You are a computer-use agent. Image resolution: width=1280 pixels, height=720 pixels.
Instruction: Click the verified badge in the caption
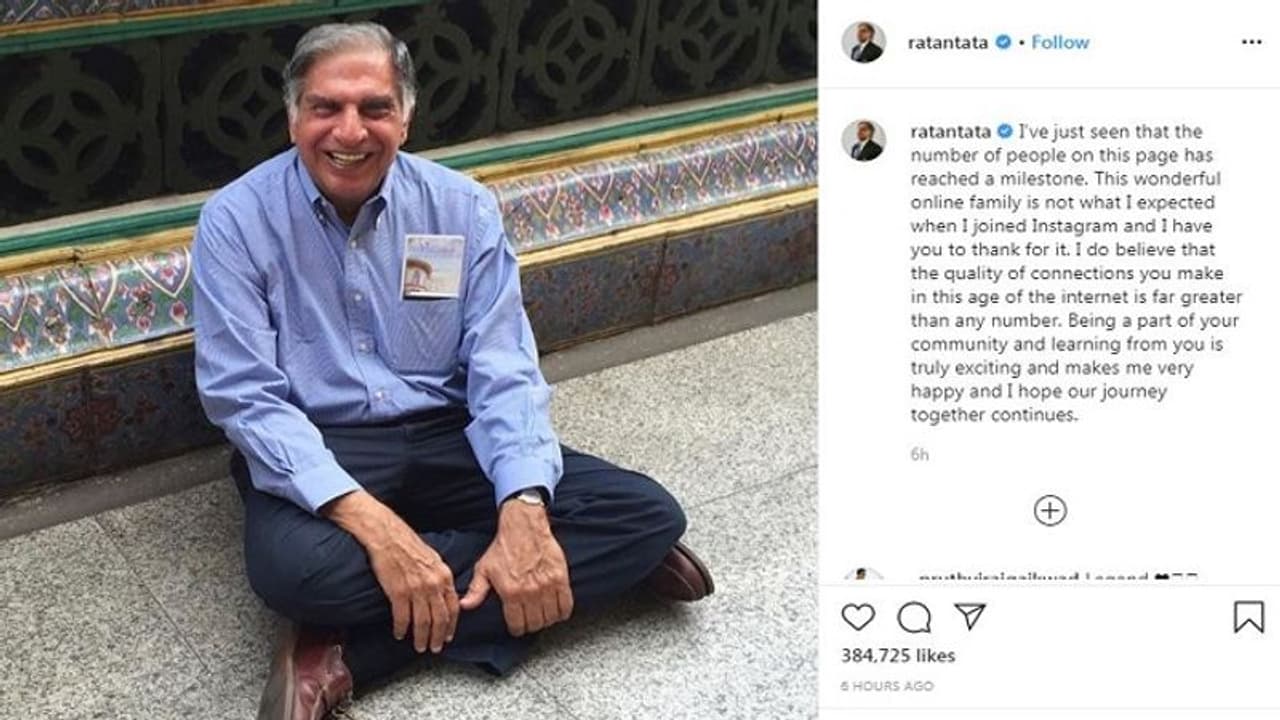(1004, 131)
